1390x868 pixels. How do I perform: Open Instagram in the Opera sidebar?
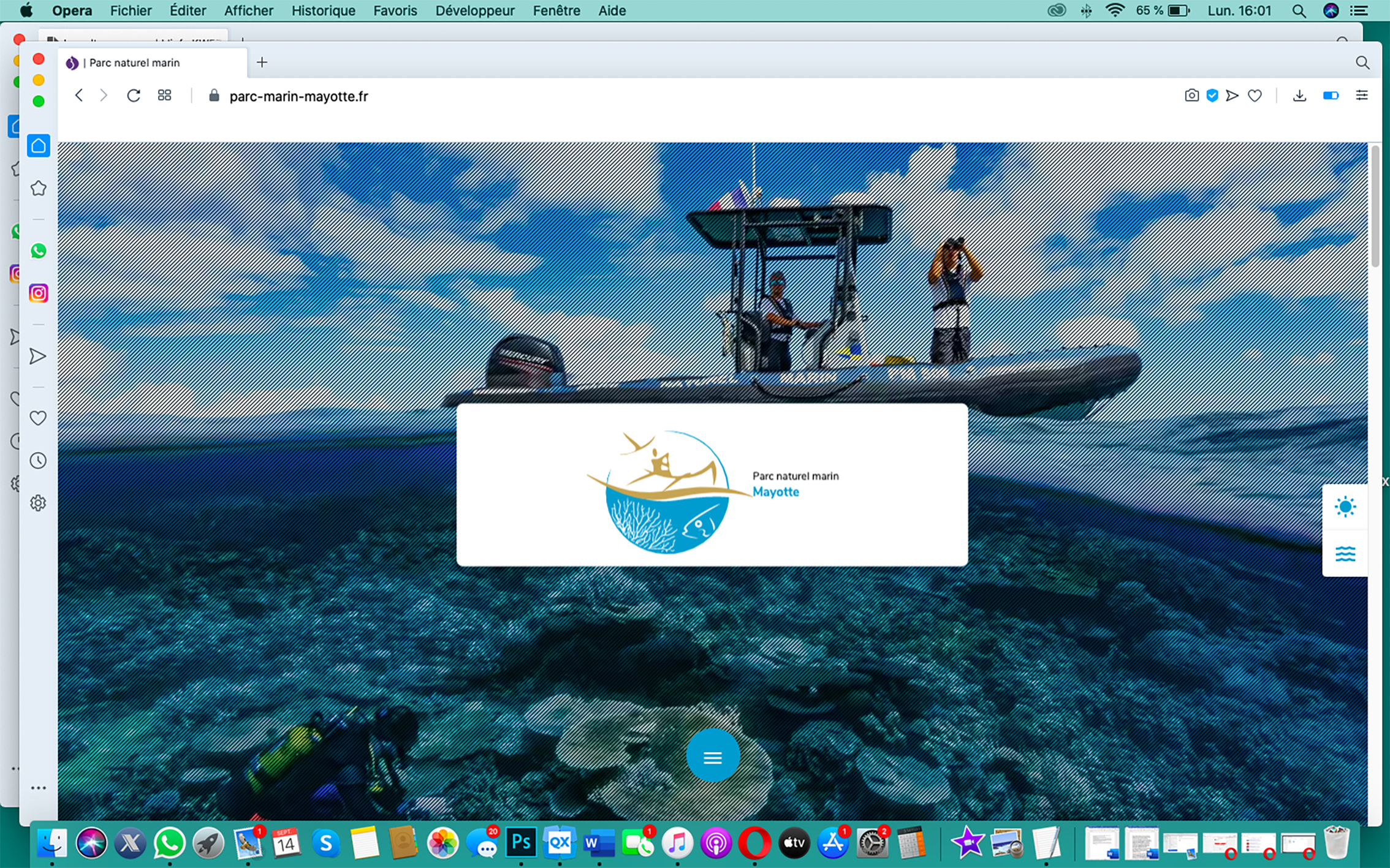pos(38,293)
